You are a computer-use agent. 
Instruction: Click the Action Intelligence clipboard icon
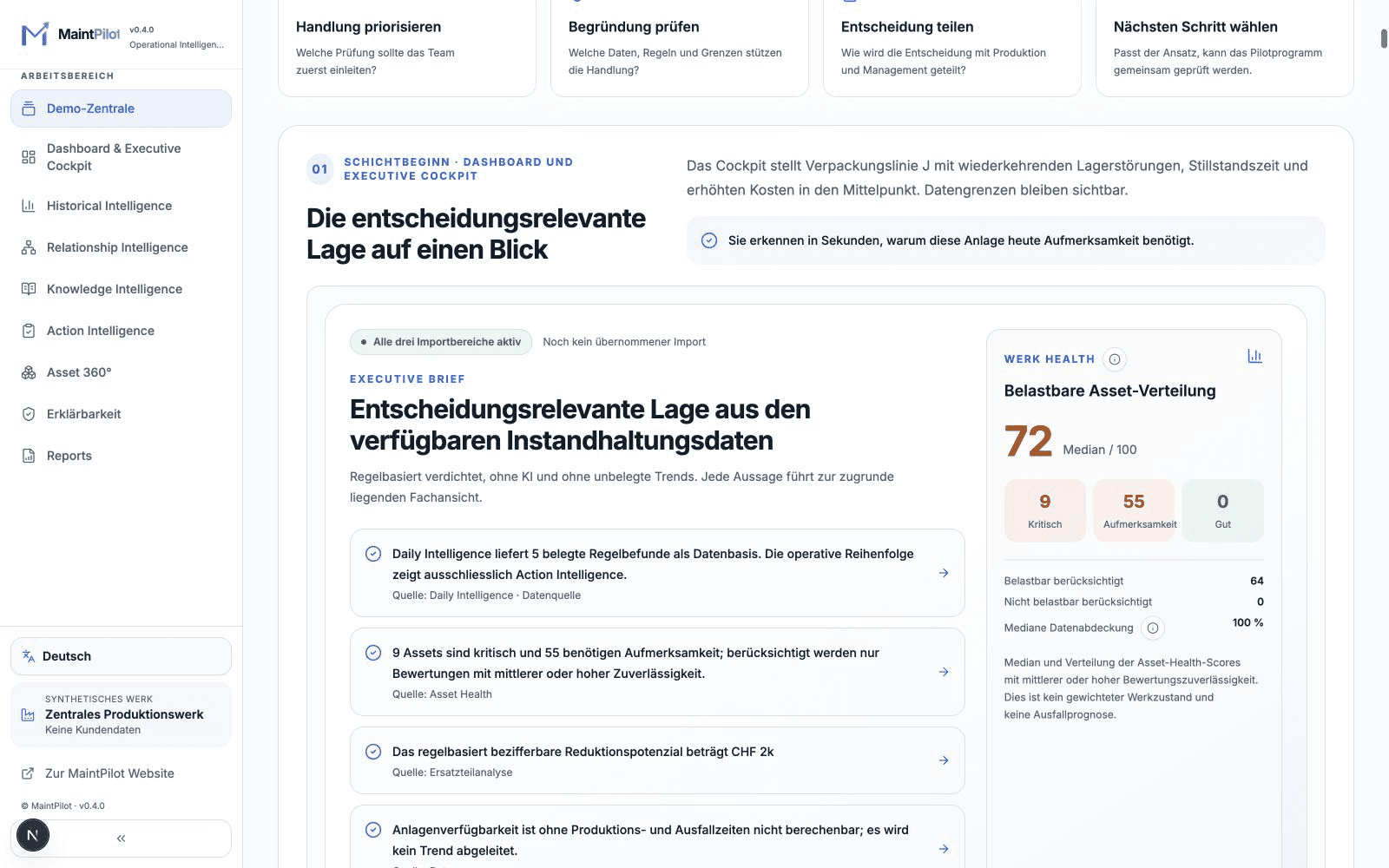(29, 331)
